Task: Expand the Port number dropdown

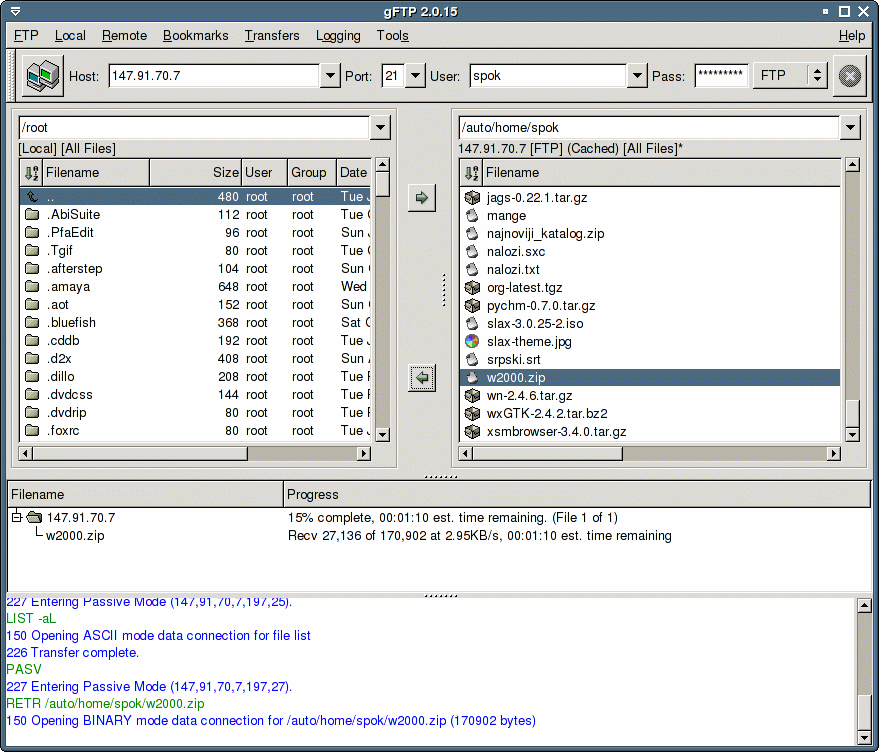Action: pyautogui.click(x=416, y=76)
